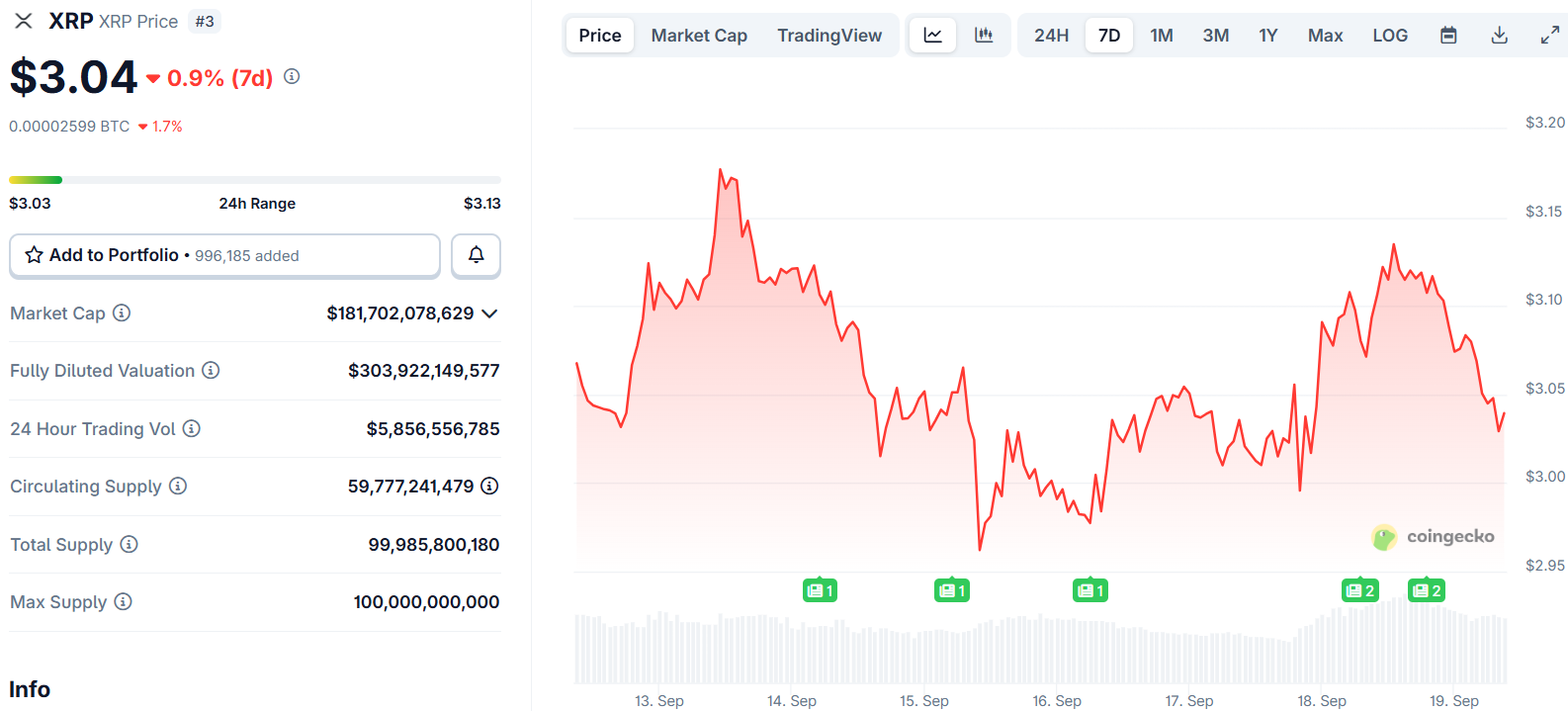Open news marker near 14. Sep
Screen dimensions: 1568x711
coord(821,590)
